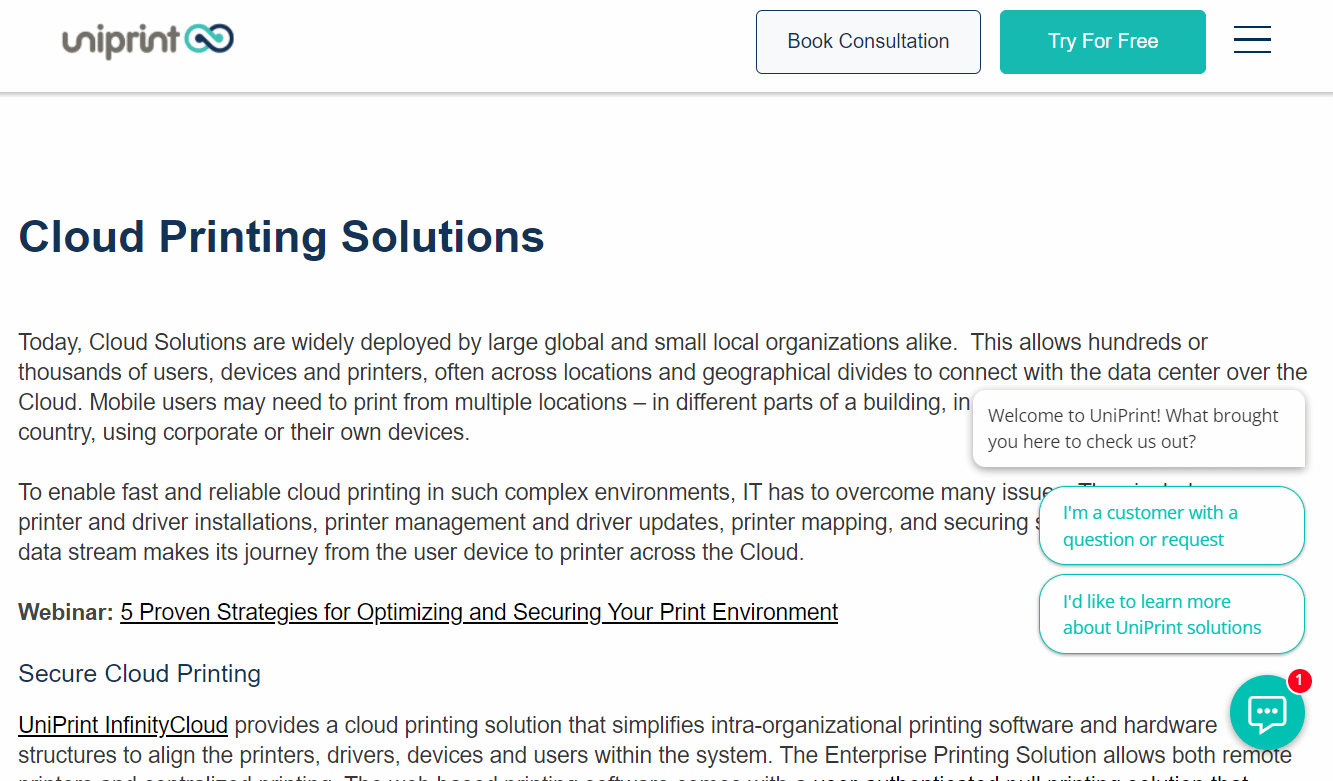Screen dimensions: 1333x781
Task: Choose "I'm a customer with a question or request"
Action: 1172,526
